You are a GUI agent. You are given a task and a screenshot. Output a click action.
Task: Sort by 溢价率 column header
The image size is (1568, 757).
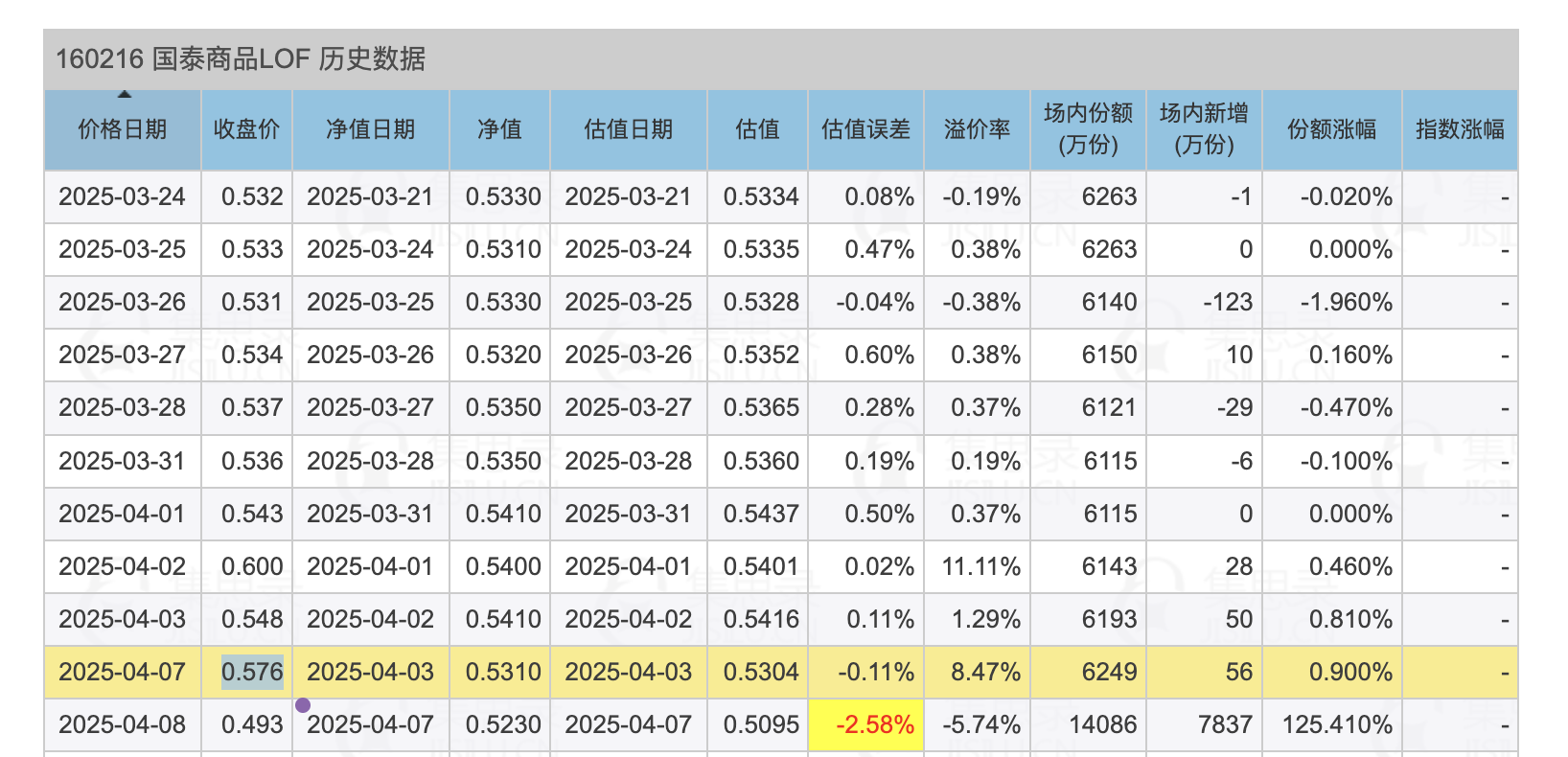[977, 130]
